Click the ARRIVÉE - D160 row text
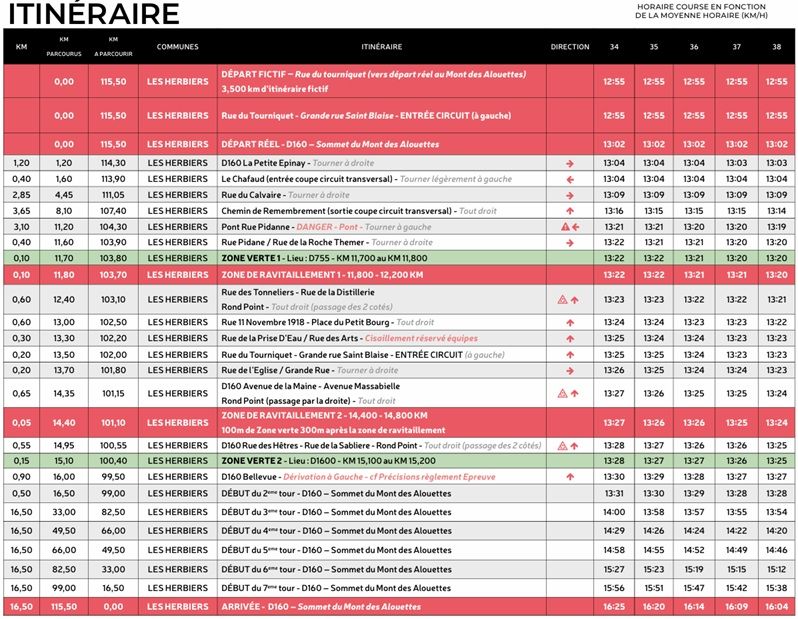Image resolution: width=798 pixels, height=619 pixels. pyautogui.click(x=321, y=607)
